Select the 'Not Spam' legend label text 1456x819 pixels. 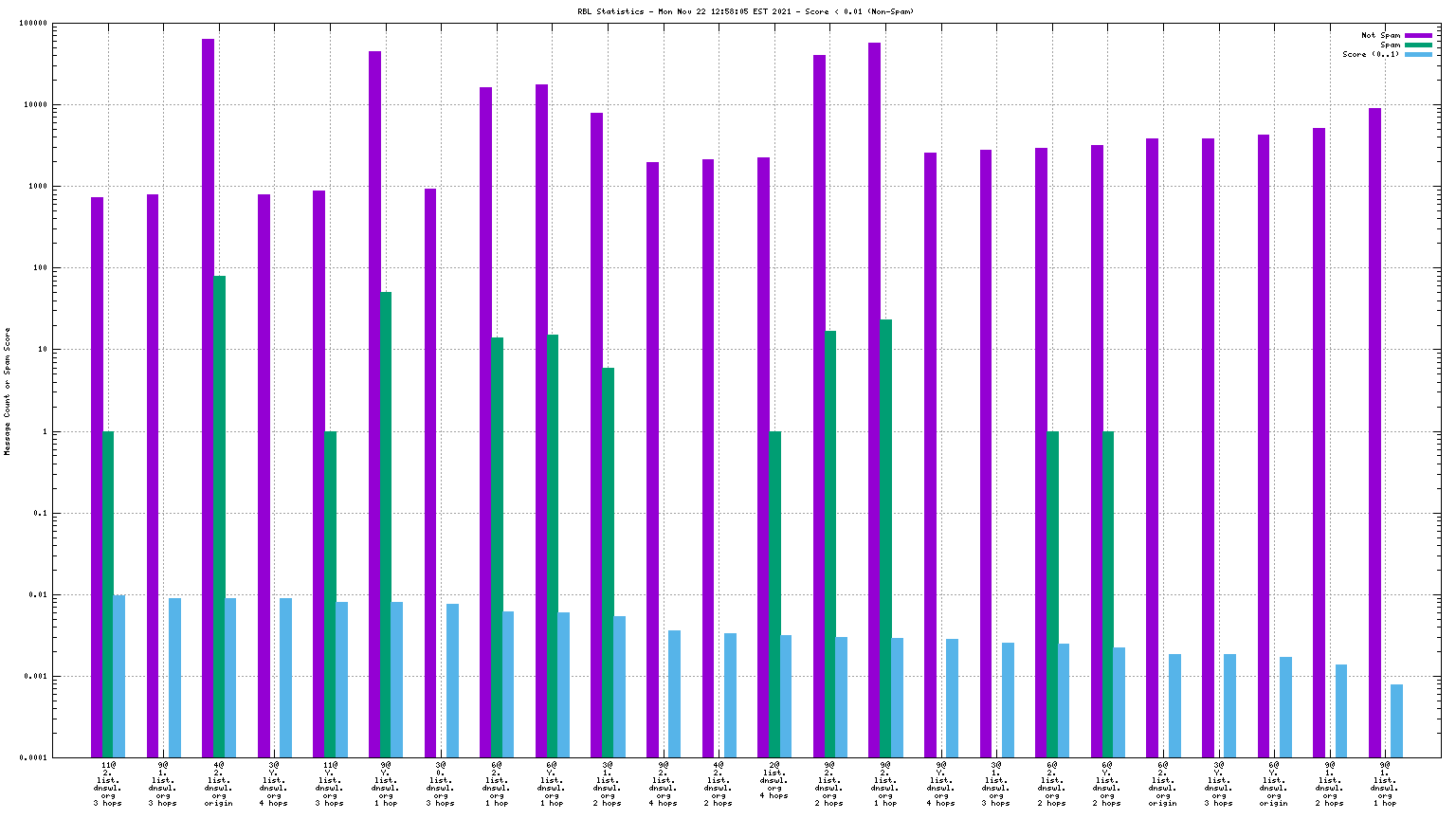[1380, 35]
